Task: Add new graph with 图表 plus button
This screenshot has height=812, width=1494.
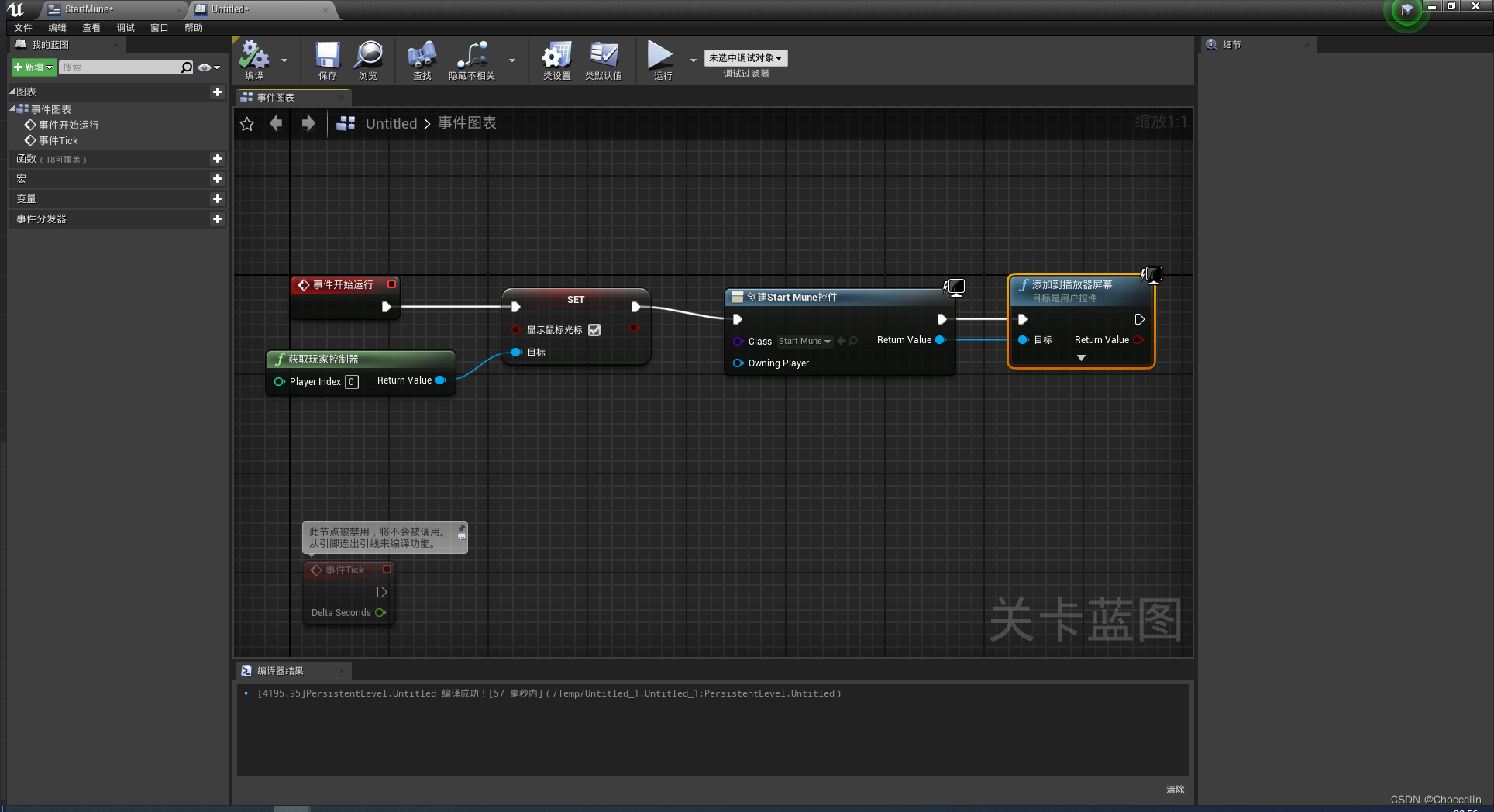Action: pos(217,91)
